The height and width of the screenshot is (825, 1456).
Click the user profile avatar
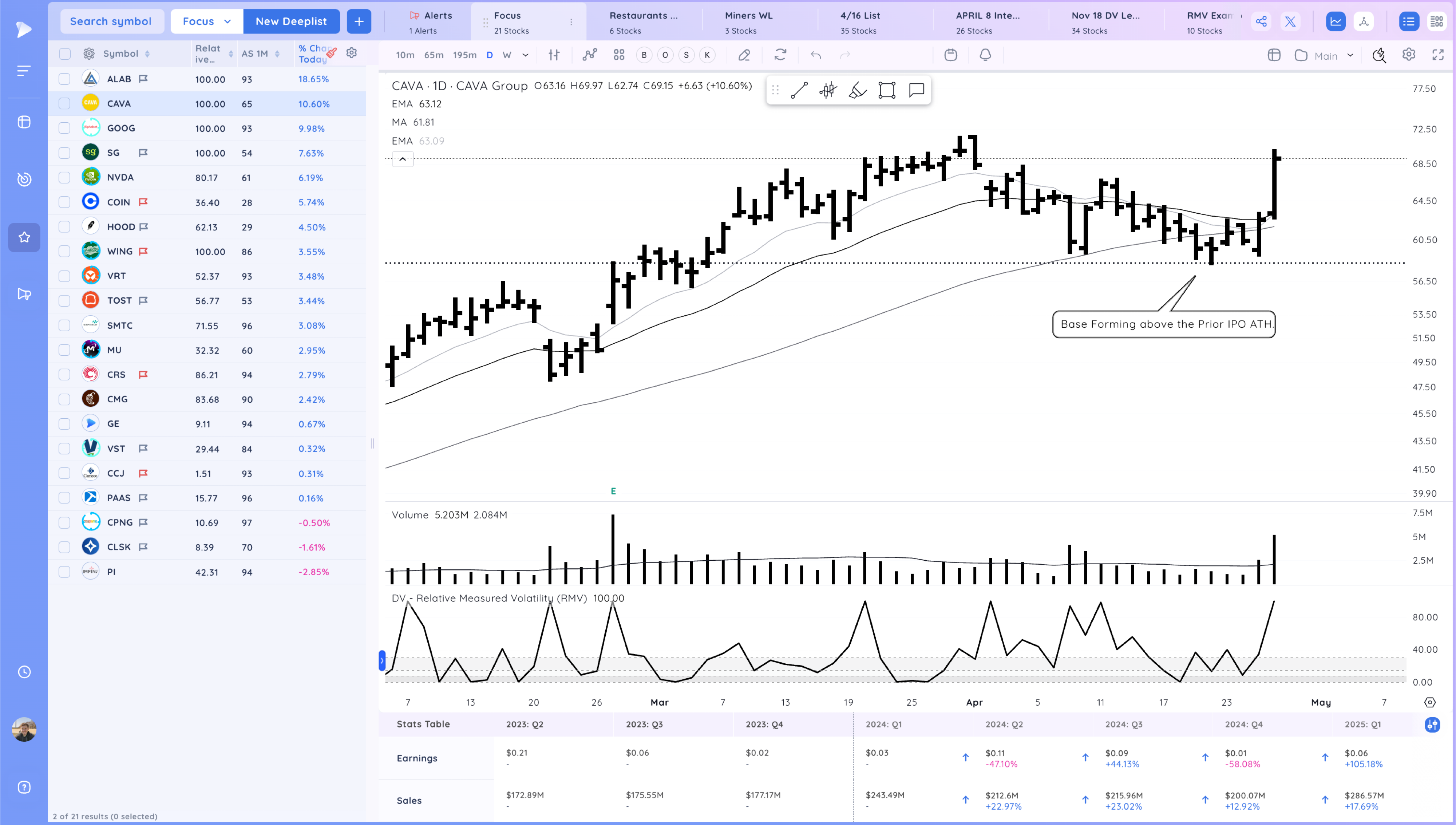(24, 729)
